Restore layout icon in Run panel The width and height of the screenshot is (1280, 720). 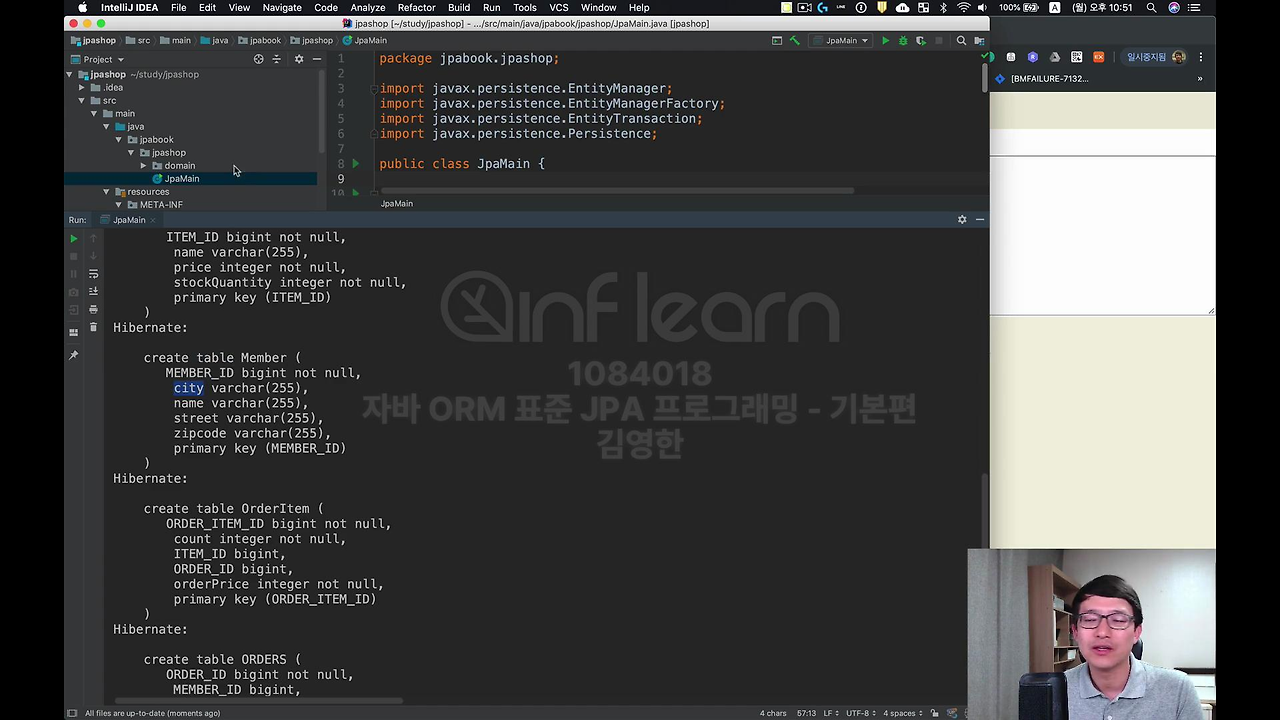73,332
